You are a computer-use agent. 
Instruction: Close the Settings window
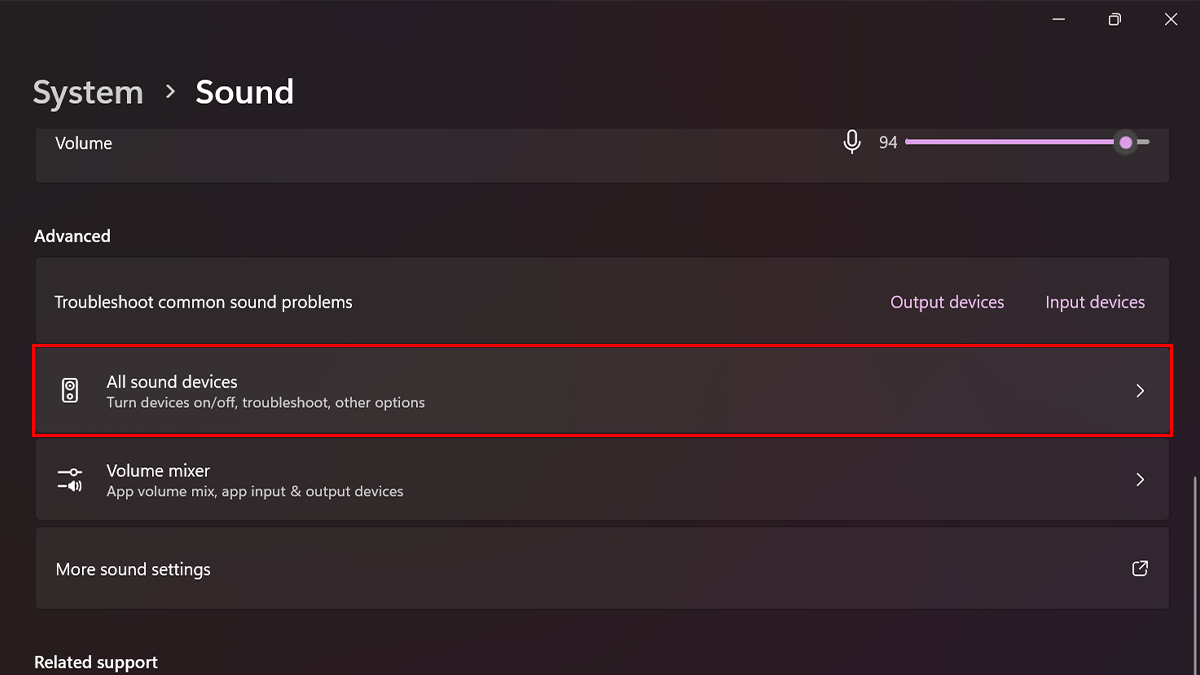point(1171,20)
